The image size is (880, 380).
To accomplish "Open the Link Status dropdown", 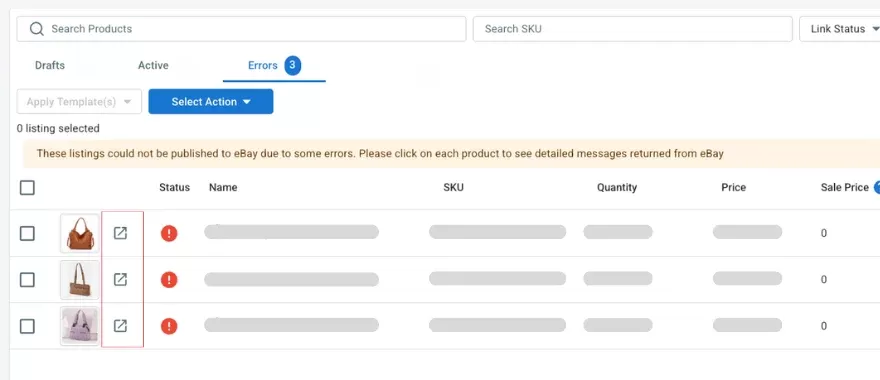I will click(x=840, y=29).
